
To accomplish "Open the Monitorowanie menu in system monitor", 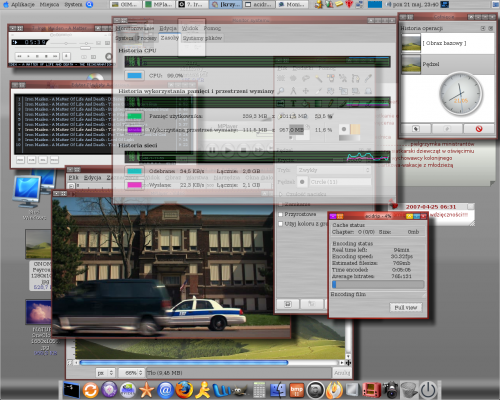I will tap(135, 28).
